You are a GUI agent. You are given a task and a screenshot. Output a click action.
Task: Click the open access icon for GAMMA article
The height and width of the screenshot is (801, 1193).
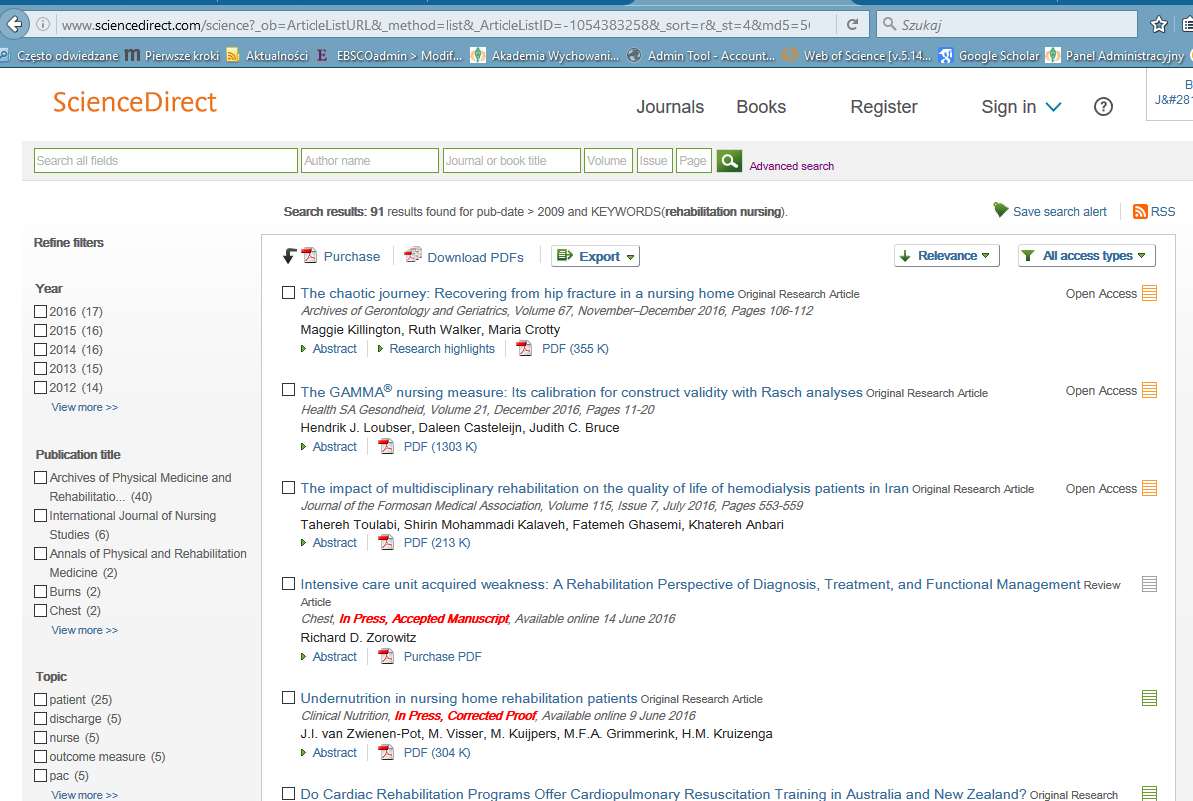pos(1150,390)
